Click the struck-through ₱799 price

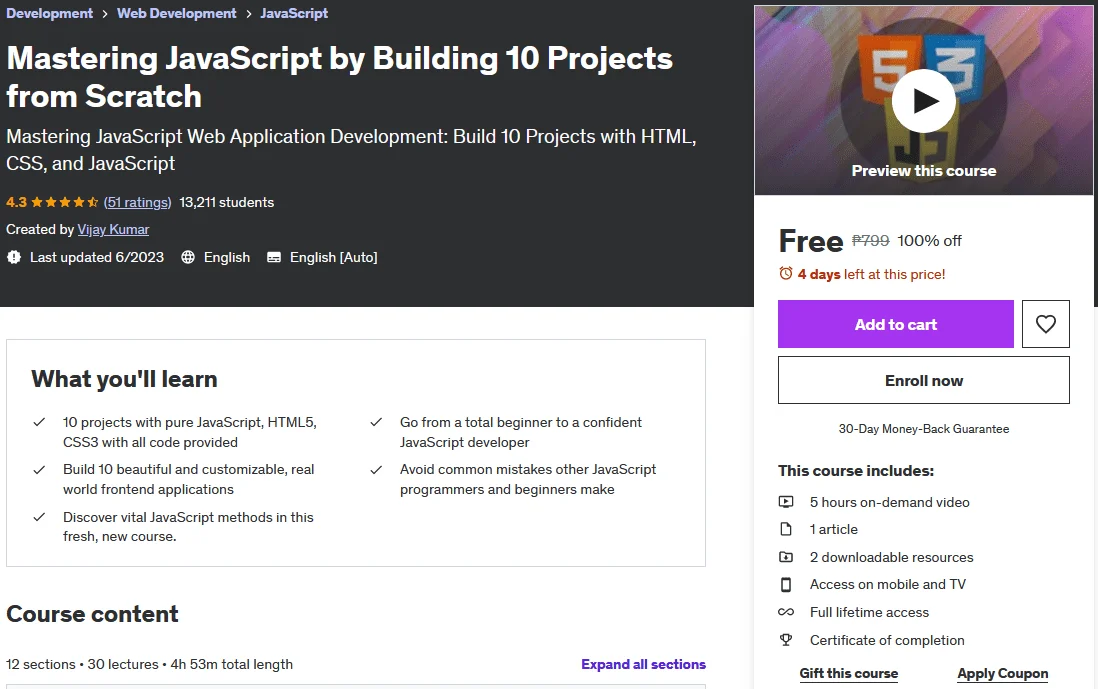coord(870,241)
